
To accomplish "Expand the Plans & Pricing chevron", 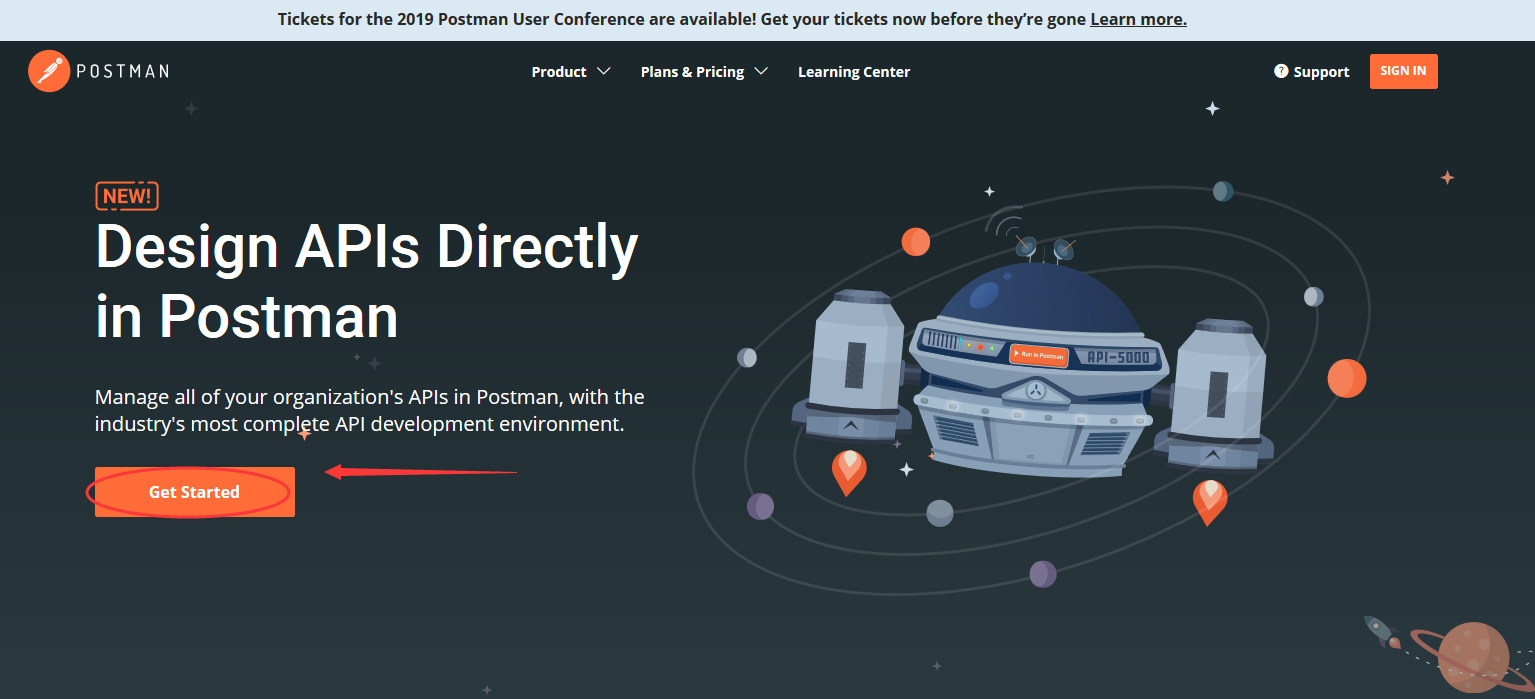I will (761, 71).
